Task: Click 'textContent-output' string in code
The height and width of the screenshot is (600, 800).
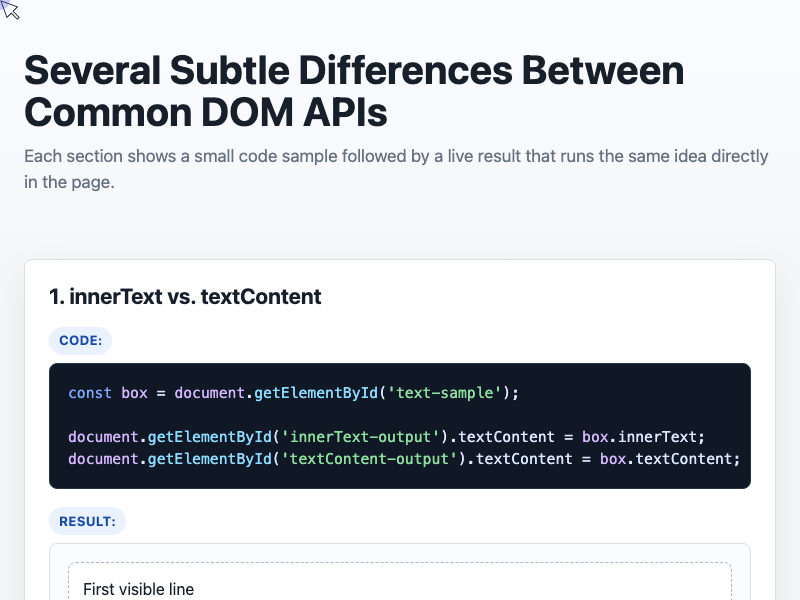Action: pos(369,459)
